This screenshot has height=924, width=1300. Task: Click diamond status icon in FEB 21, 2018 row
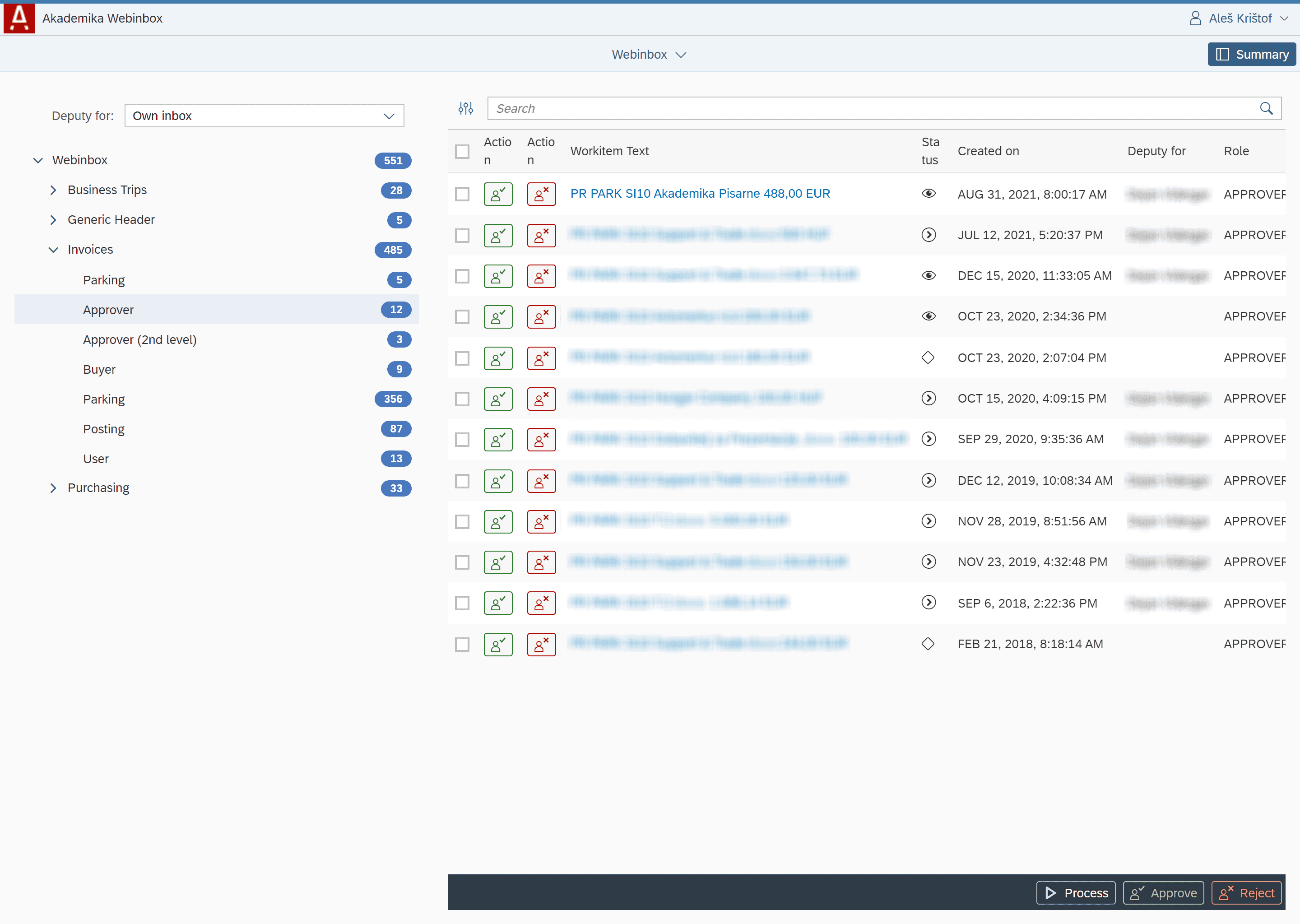[x=927, y=644]
